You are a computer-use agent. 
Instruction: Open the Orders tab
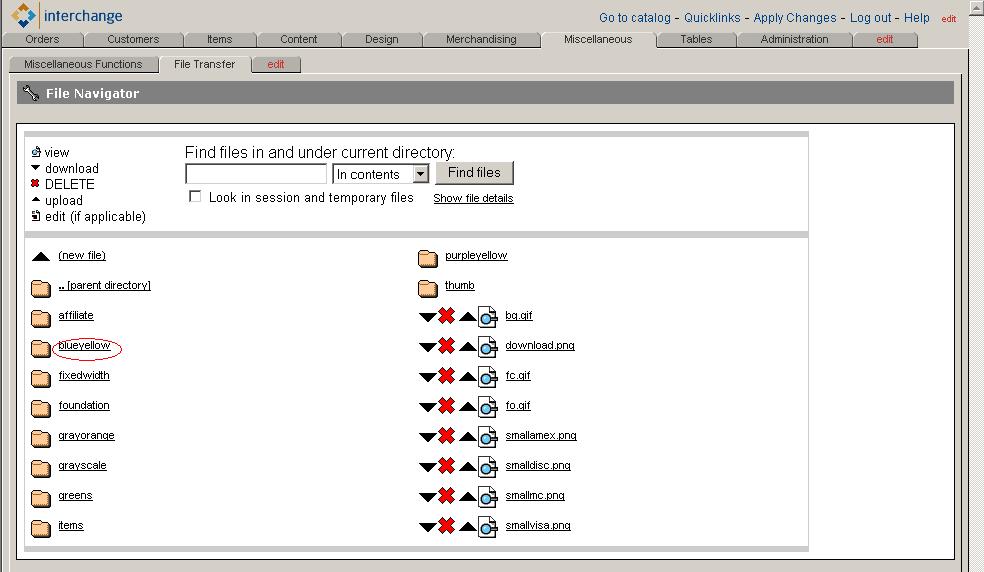pyautogui.click(x=42, y=39)
